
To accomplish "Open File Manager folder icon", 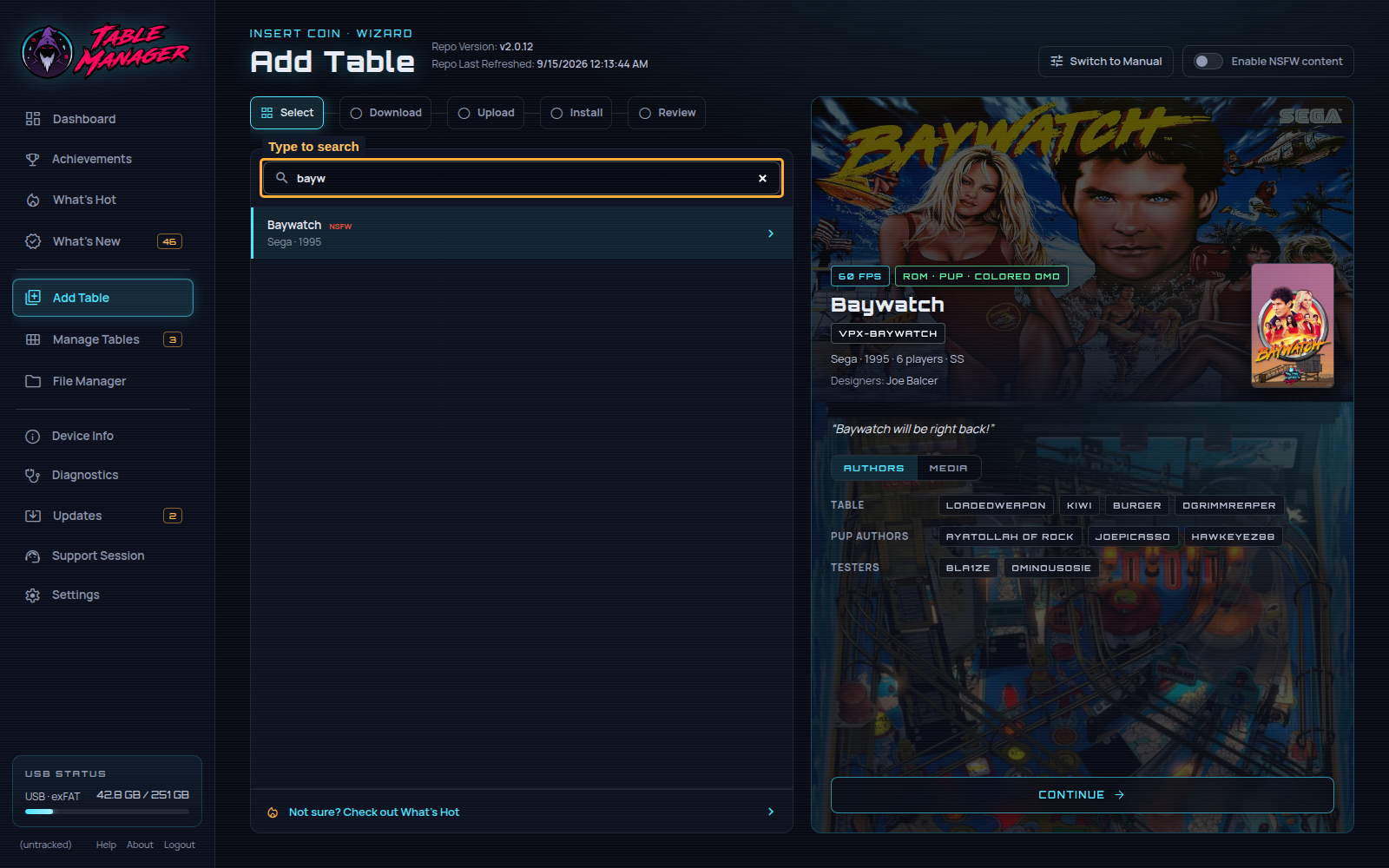I will (33, 381).
